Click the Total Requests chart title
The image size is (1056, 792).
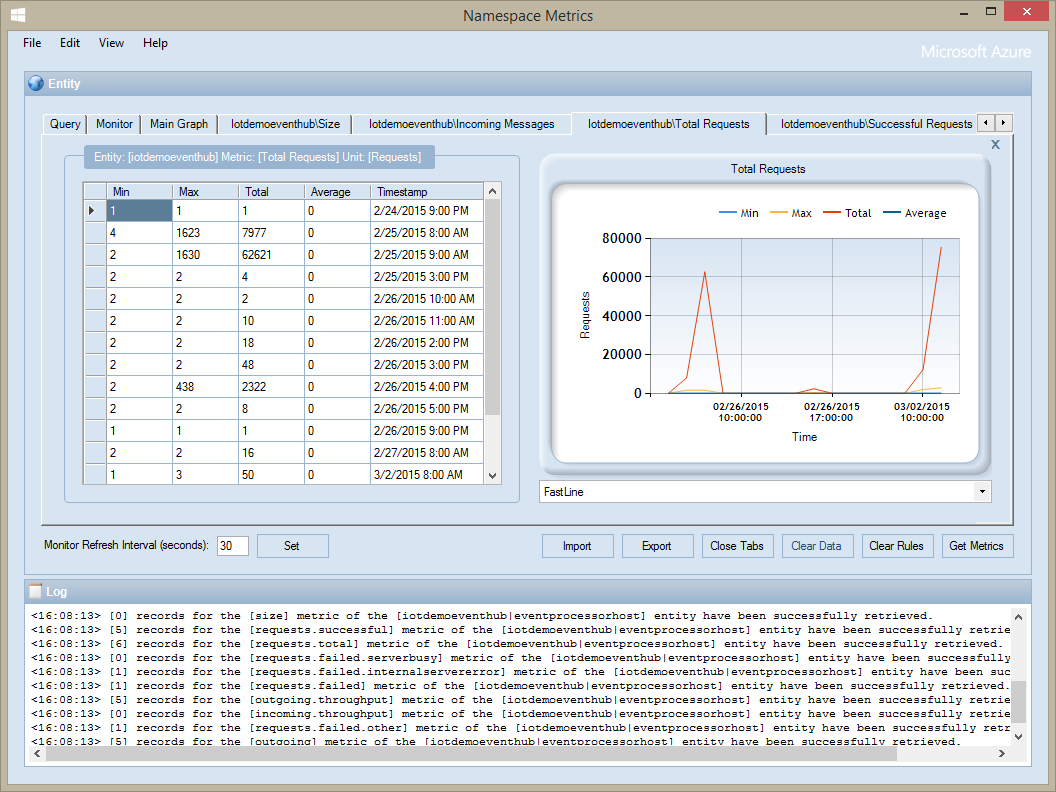click(768, 169)
